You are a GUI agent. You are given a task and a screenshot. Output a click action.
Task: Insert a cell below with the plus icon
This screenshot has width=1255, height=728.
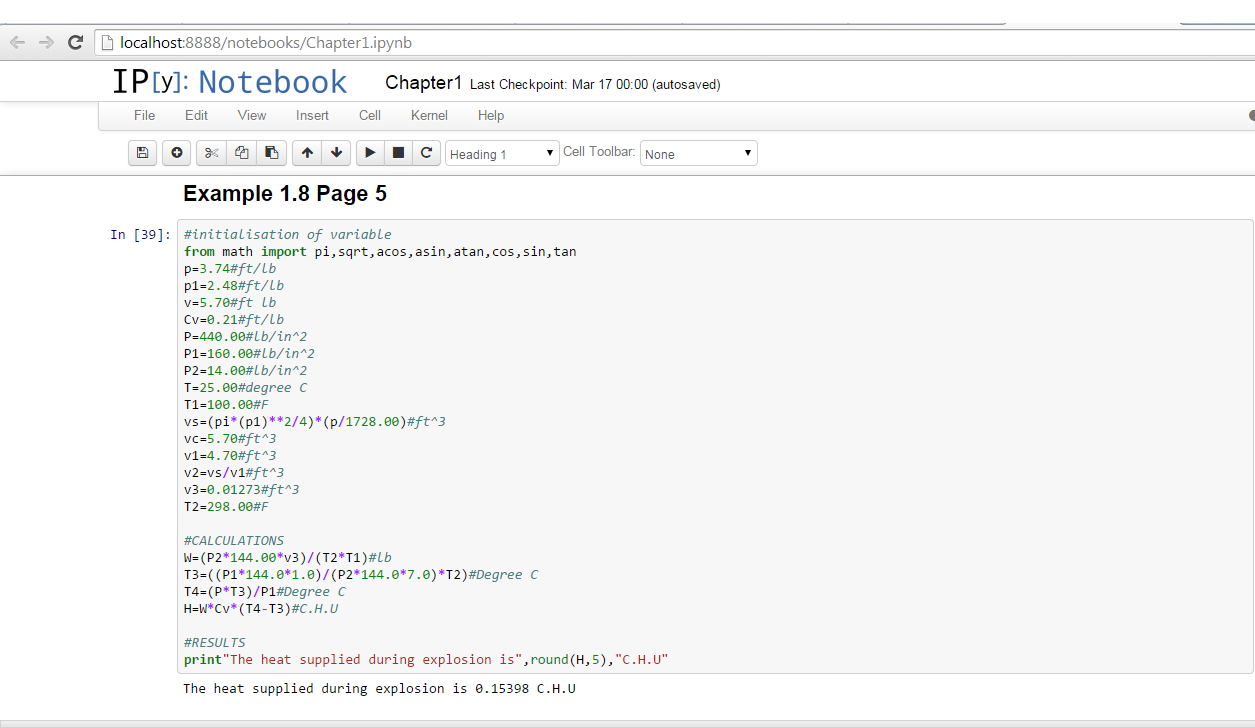tap(177, 153)
